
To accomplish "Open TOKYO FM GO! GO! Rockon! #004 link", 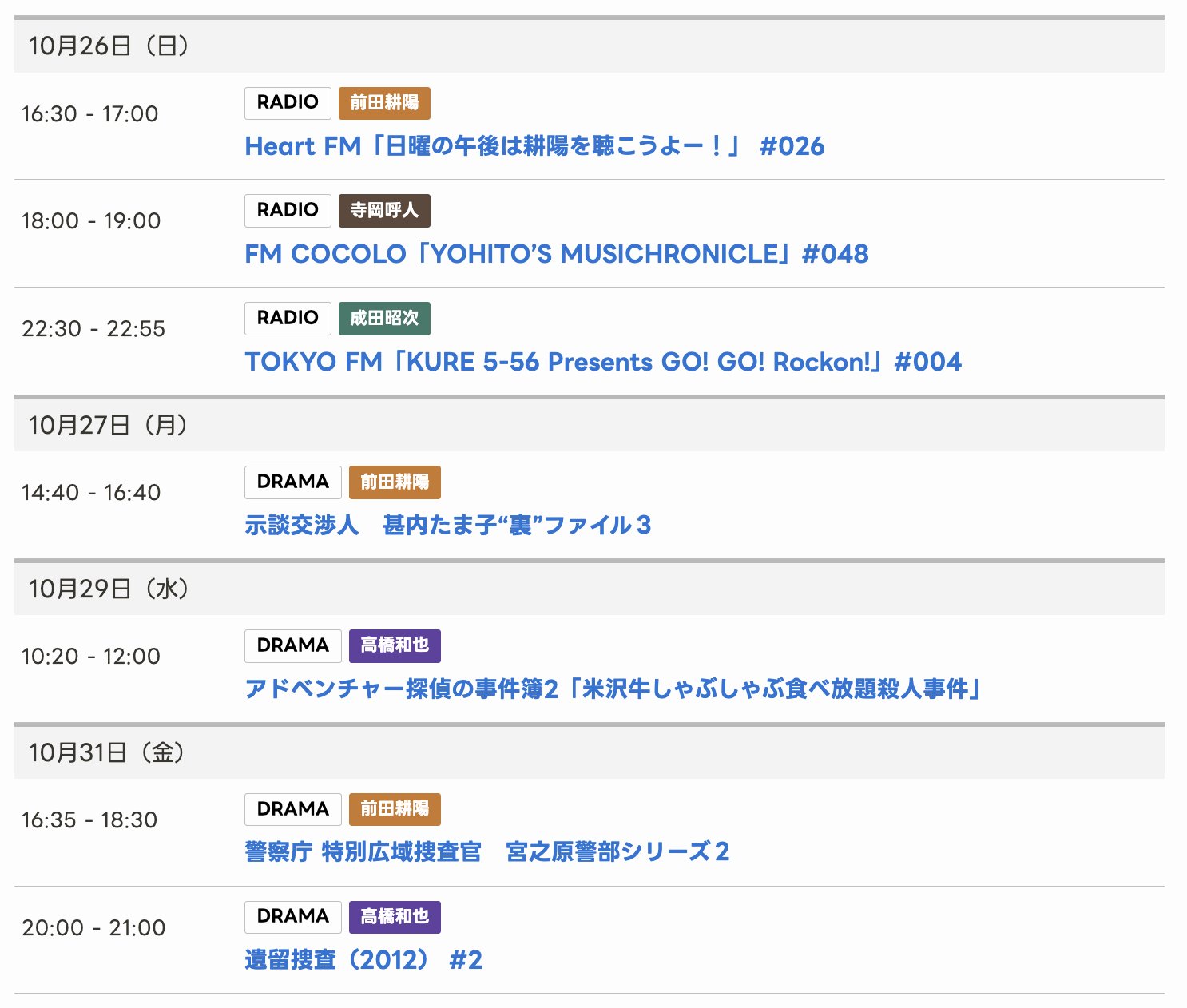I will [x=602, y=362].
